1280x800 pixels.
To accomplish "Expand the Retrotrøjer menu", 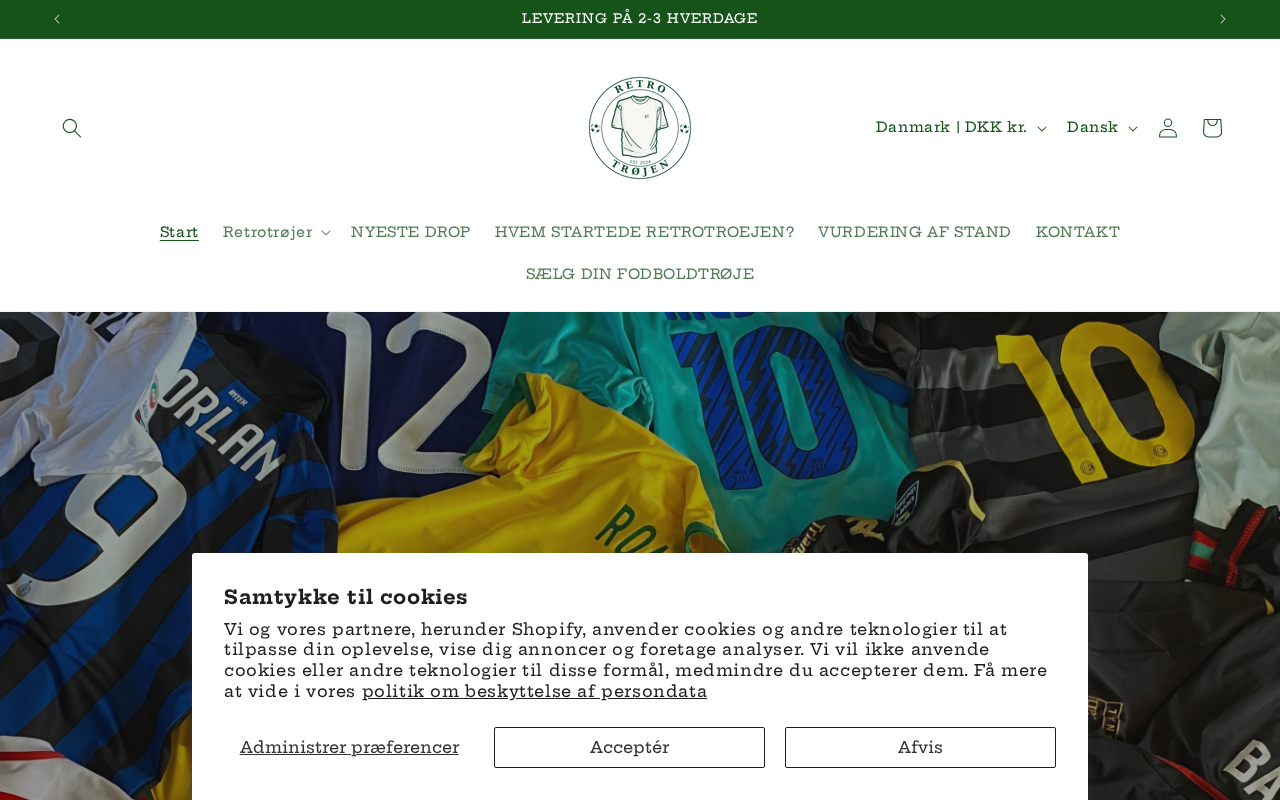I will (276, 233).
